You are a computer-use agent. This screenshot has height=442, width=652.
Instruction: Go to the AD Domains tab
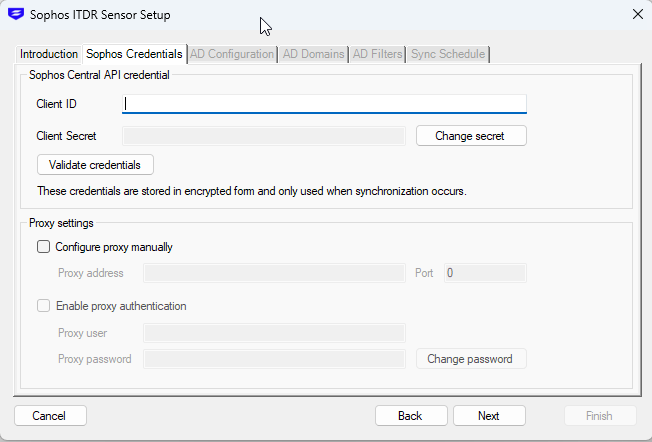[314, 54]
